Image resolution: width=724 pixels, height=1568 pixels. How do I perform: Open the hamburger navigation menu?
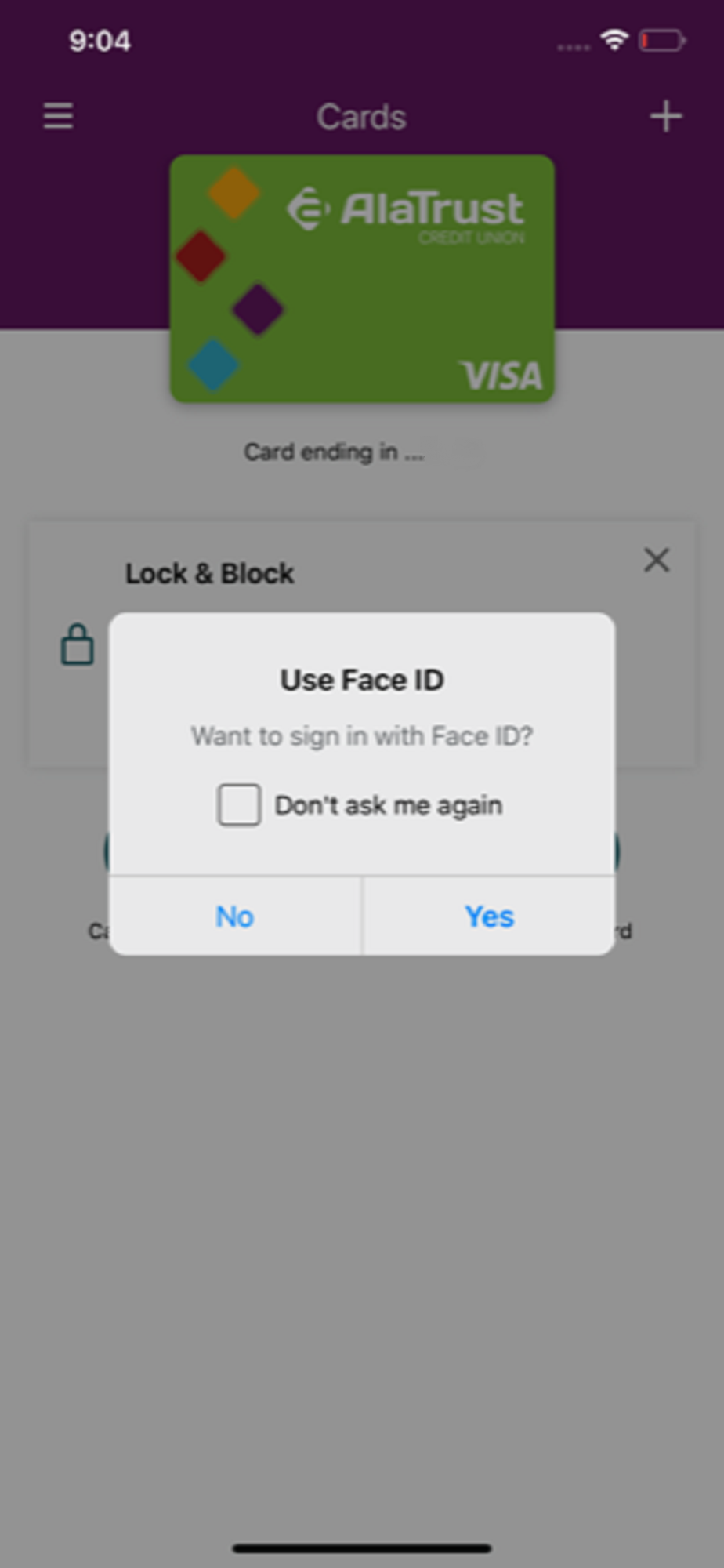tap(58, 116)
